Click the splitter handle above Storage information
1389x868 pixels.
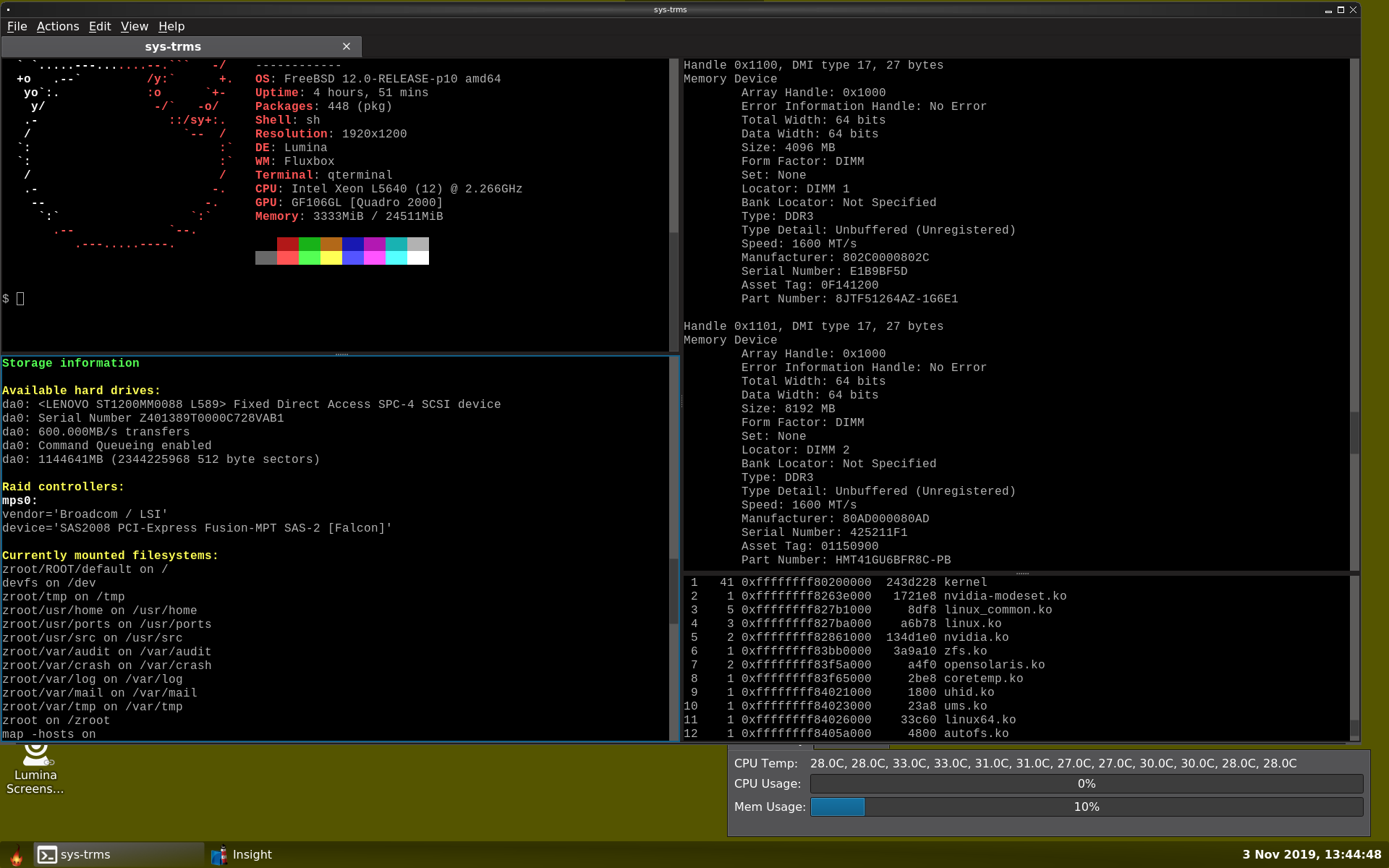[341, 354]
